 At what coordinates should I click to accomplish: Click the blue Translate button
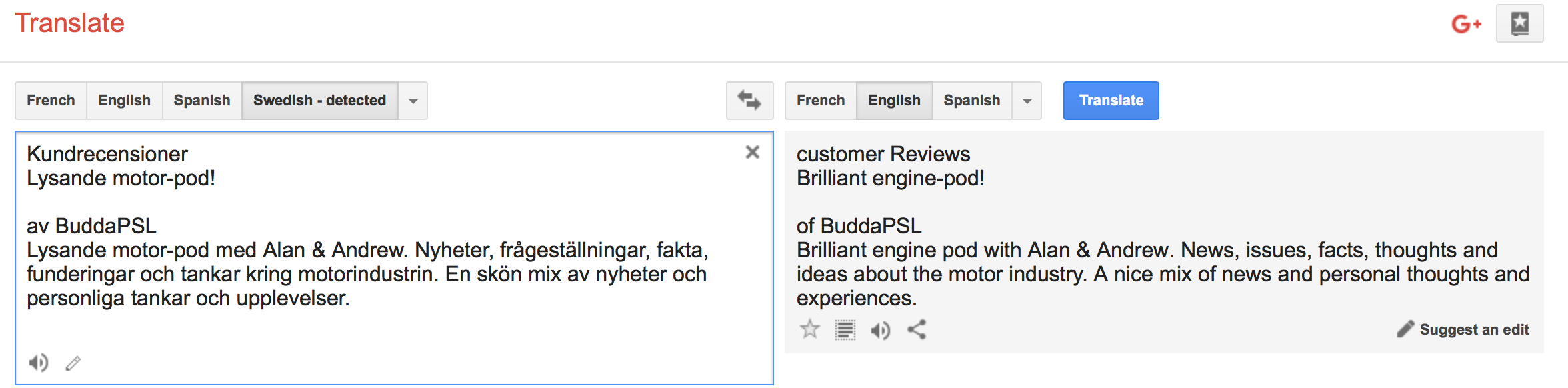click(x=1111, y=101)
